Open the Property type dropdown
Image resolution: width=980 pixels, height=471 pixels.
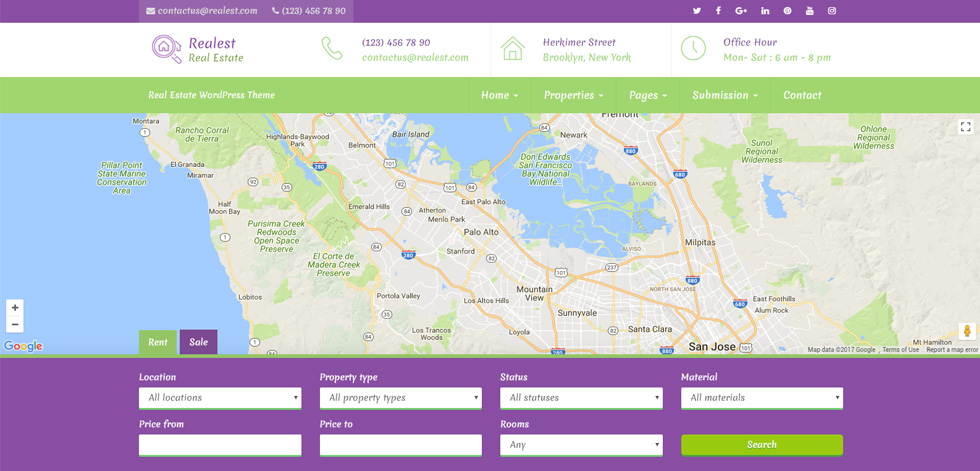coord(401,398)
